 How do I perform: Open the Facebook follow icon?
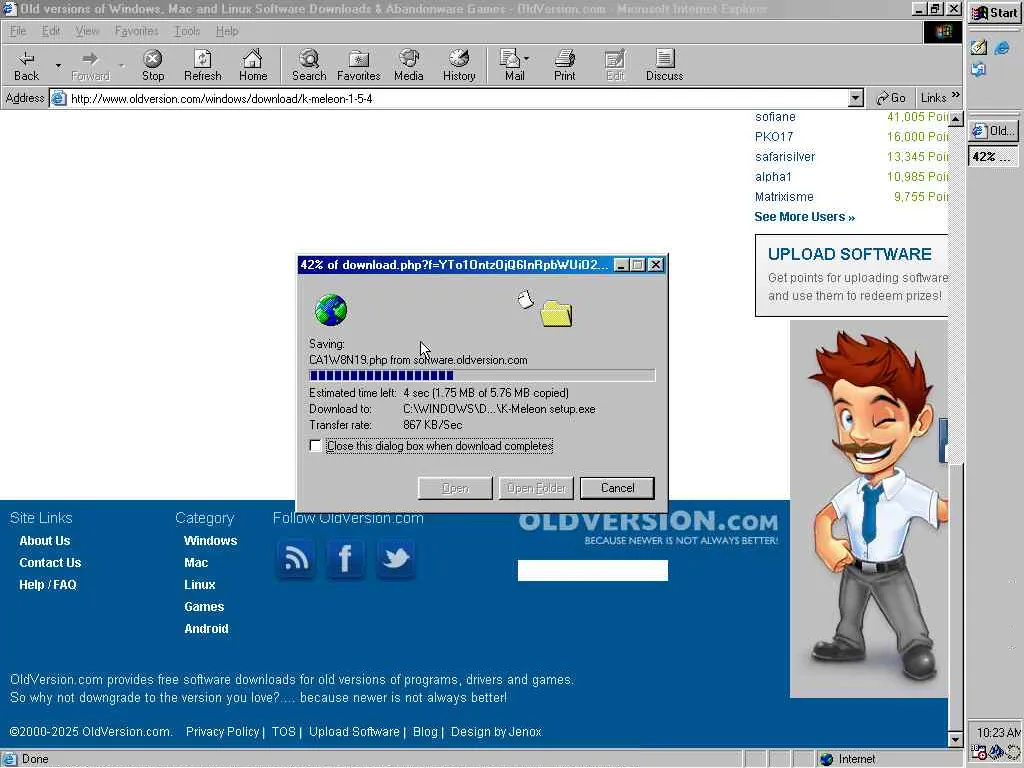point(345,559)
